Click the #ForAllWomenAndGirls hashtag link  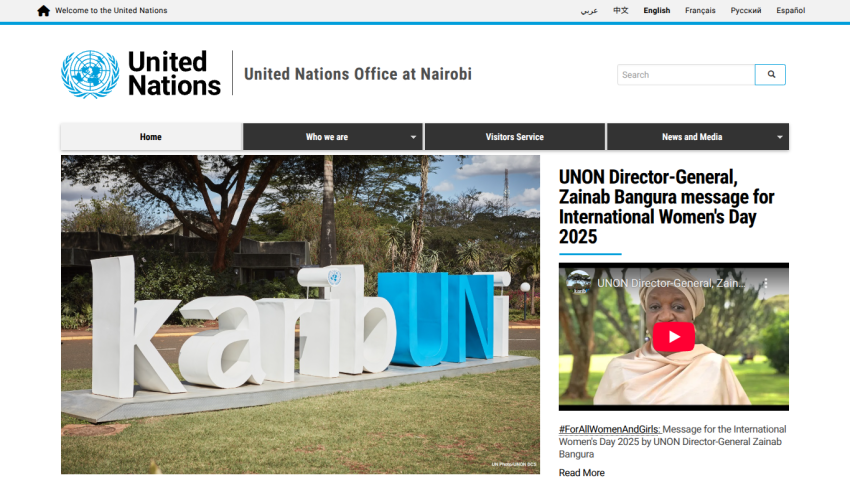pos(609,429)
